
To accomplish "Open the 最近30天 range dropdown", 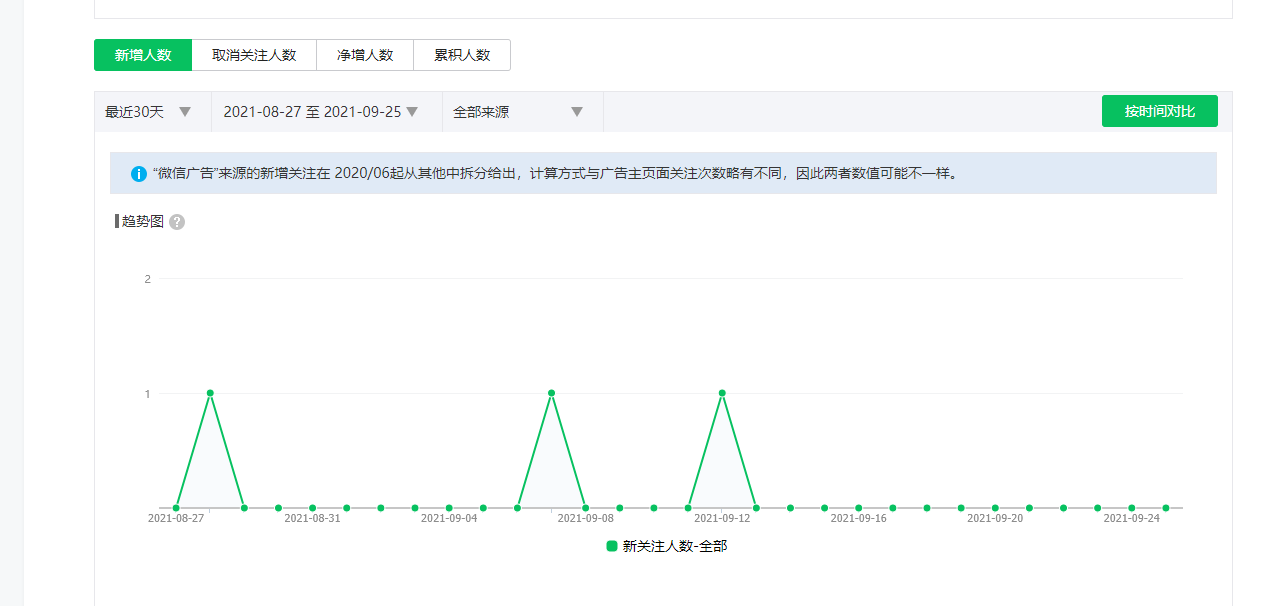I will (148, 112).
